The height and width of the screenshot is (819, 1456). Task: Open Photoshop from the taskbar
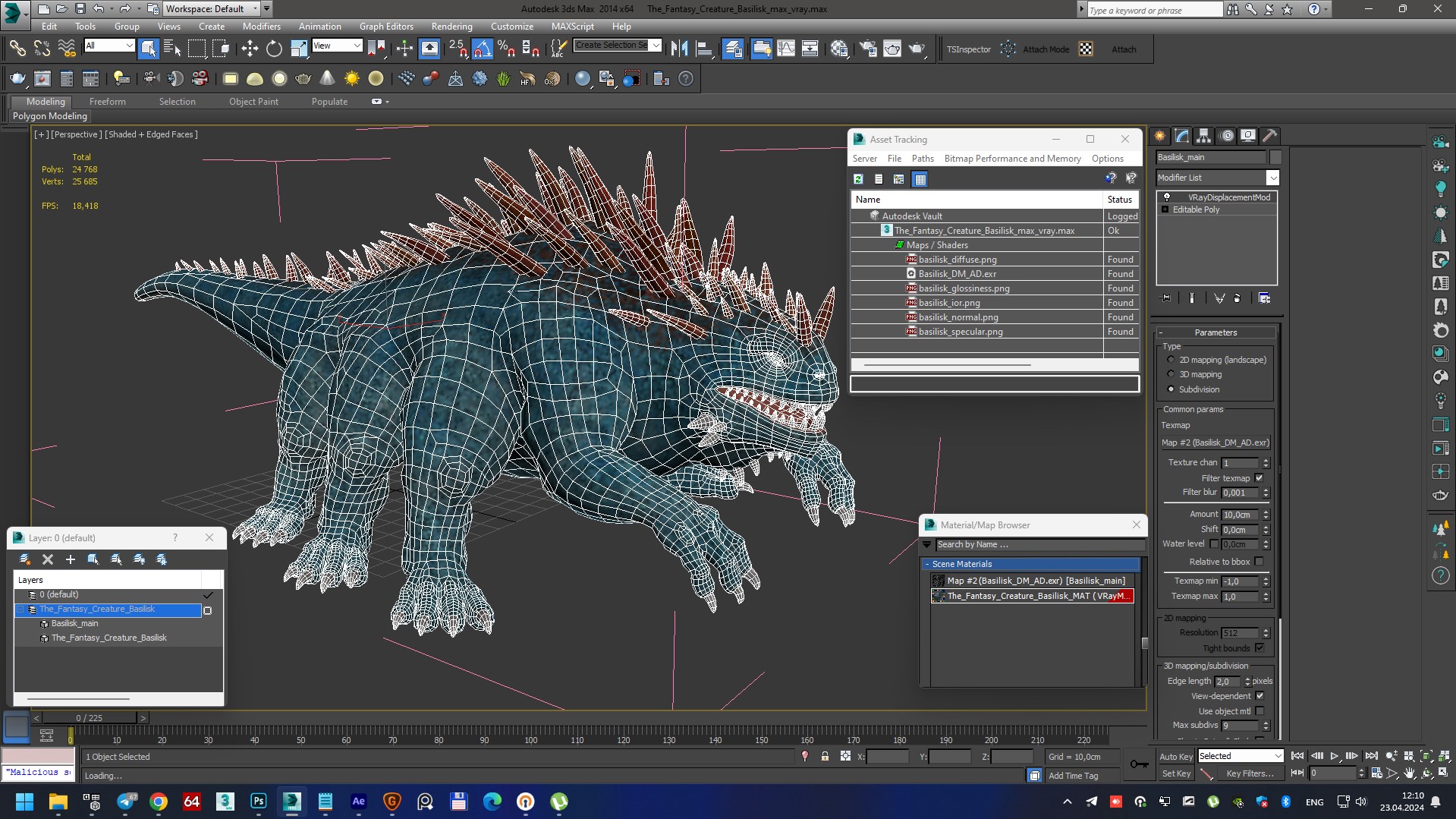click(259, 801)
